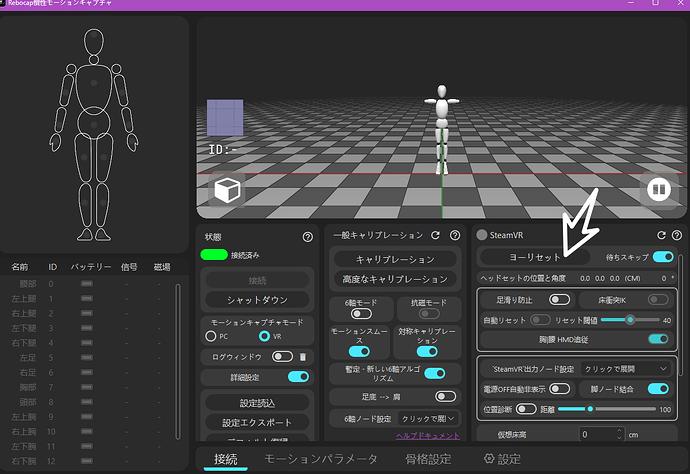Select the PC motion capture mode

tap(211, 336)
